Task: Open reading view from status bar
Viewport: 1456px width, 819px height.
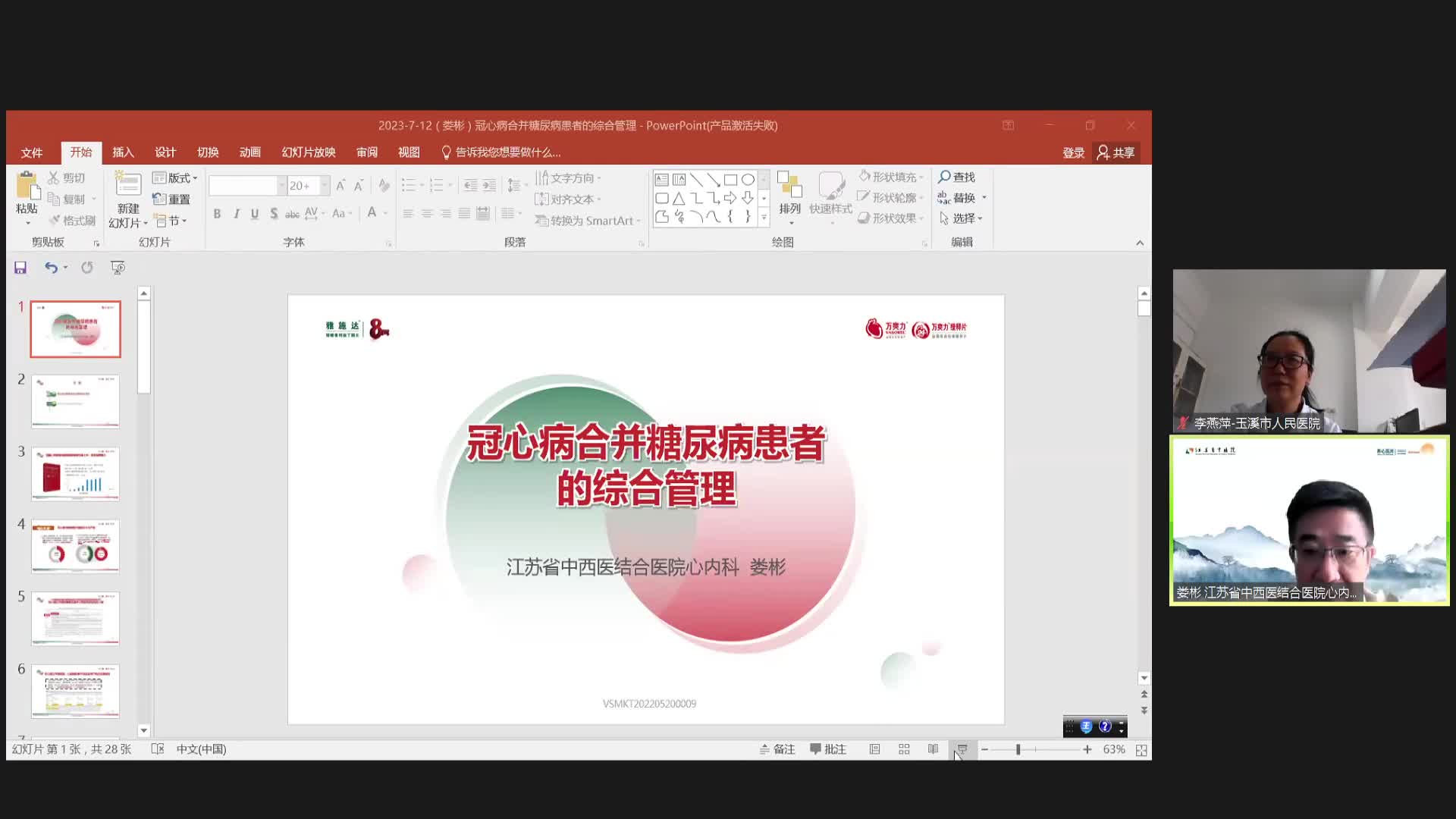Action: (933, 749)
